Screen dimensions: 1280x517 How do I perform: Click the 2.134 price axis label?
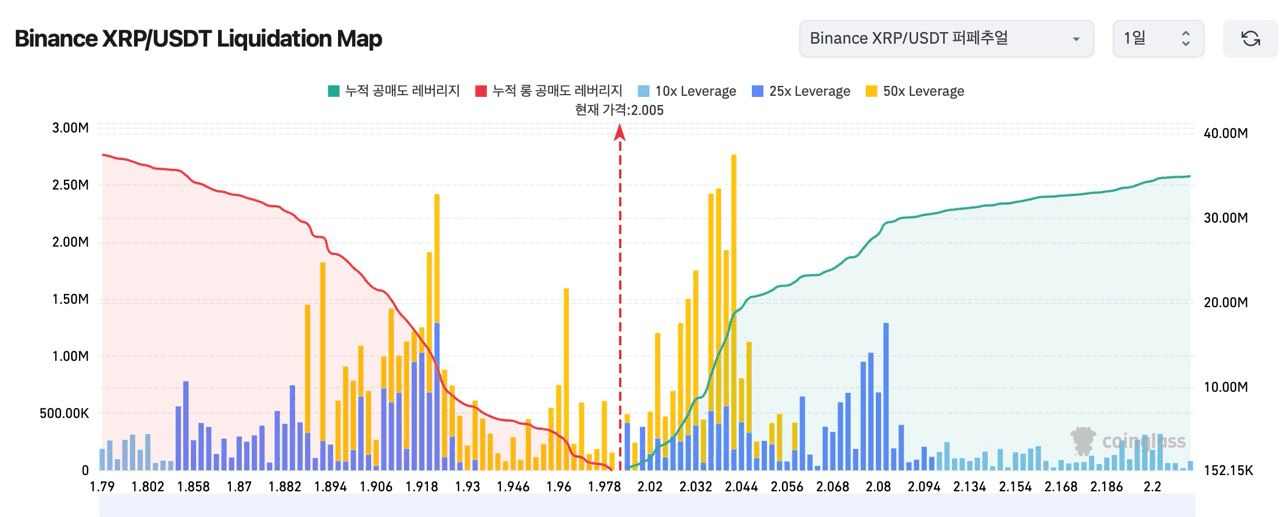coord(970,487)
